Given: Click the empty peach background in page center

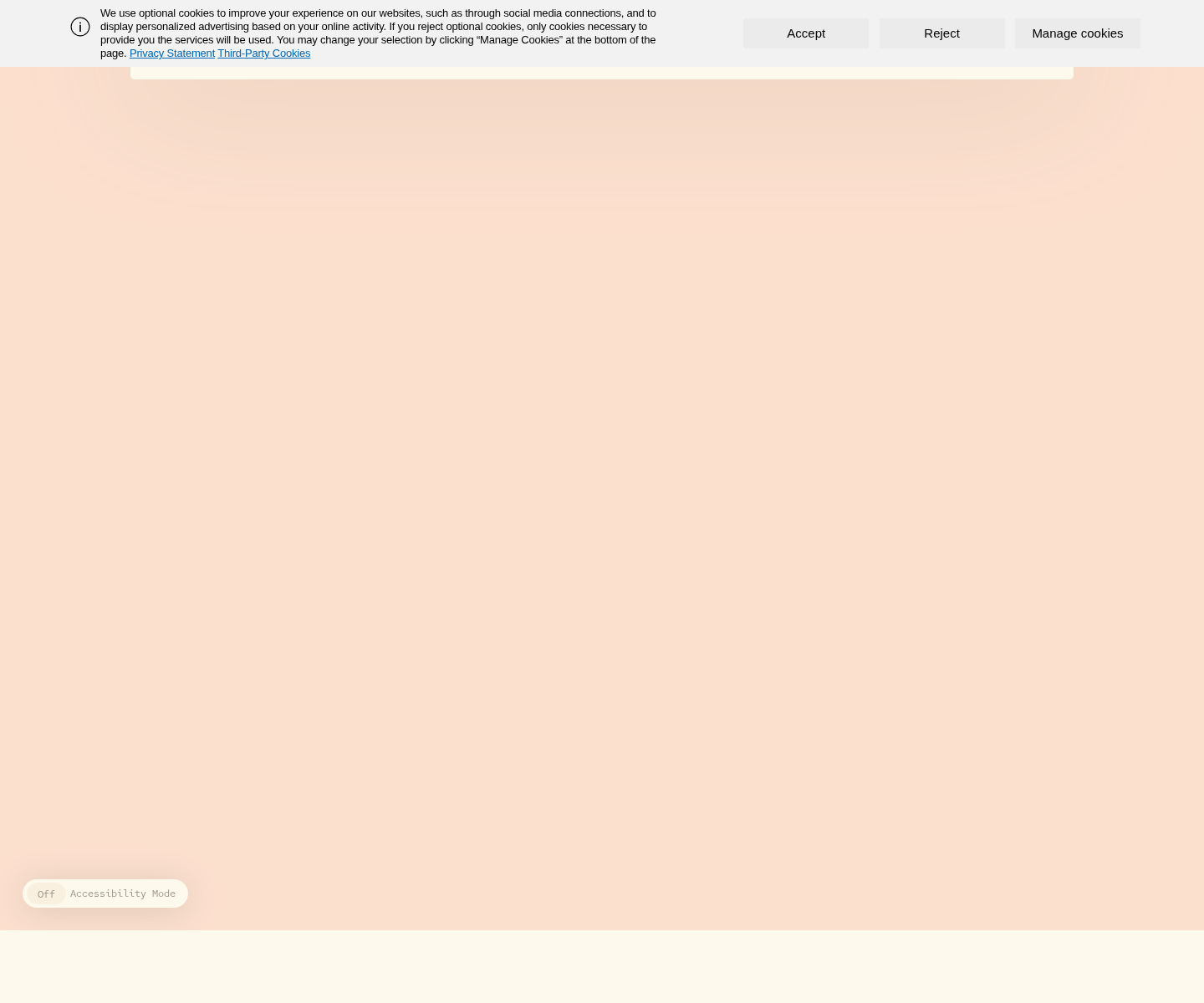Looking at the screenshot, I should pos(602,501).
